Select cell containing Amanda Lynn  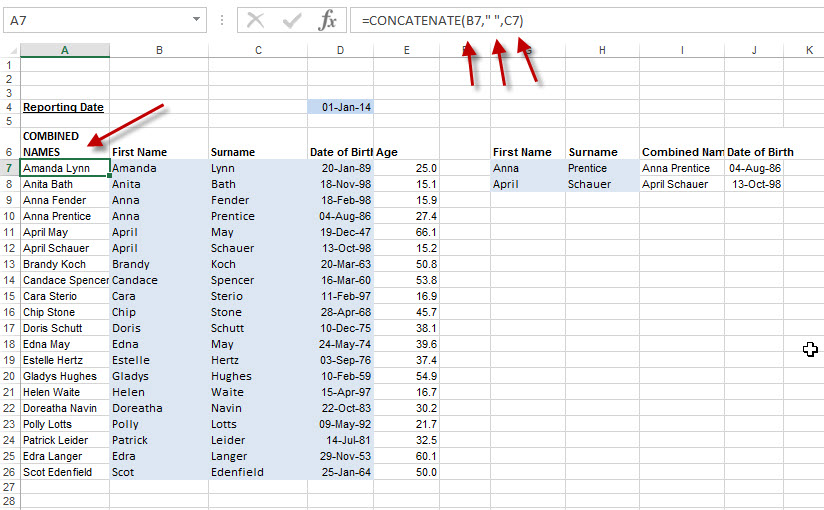point(65,168)
